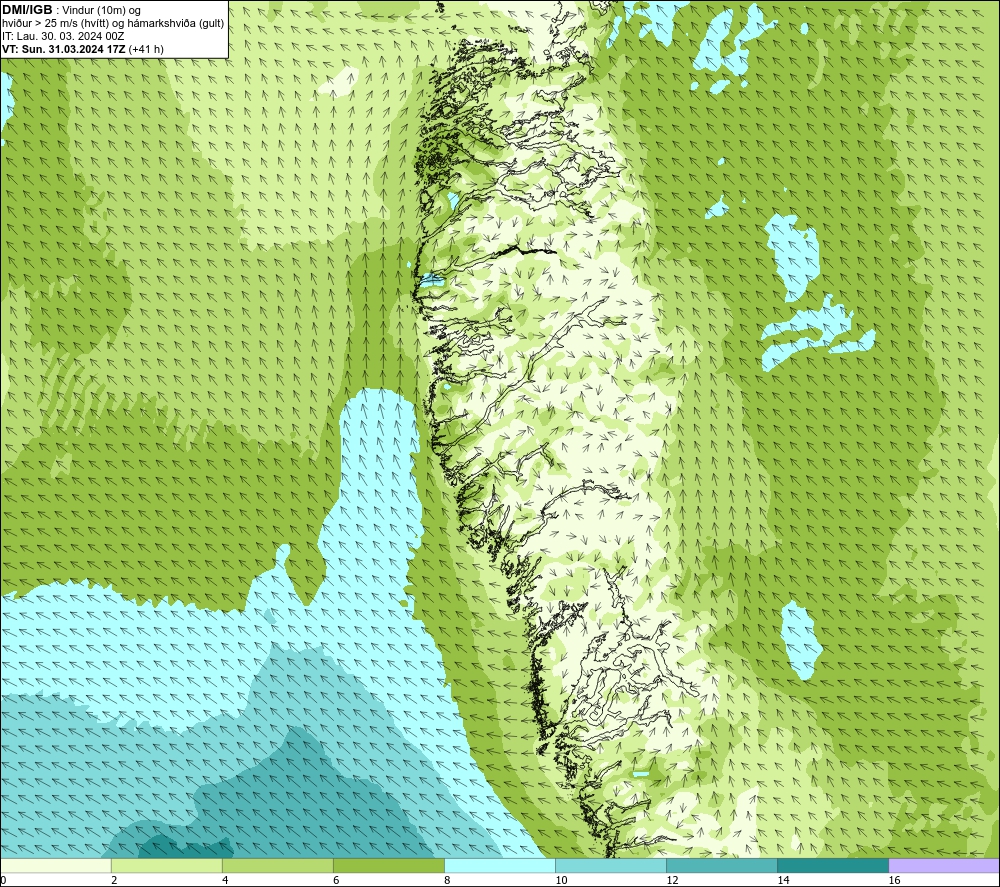The image size is (1000, 887).
Task: Click the lavender above-16 m/s legend swatch
Action: (944, 865)
